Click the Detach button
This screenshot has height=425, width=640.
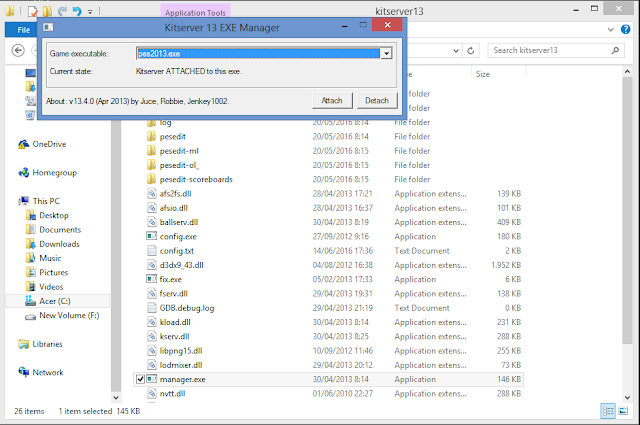pos(377,100)
